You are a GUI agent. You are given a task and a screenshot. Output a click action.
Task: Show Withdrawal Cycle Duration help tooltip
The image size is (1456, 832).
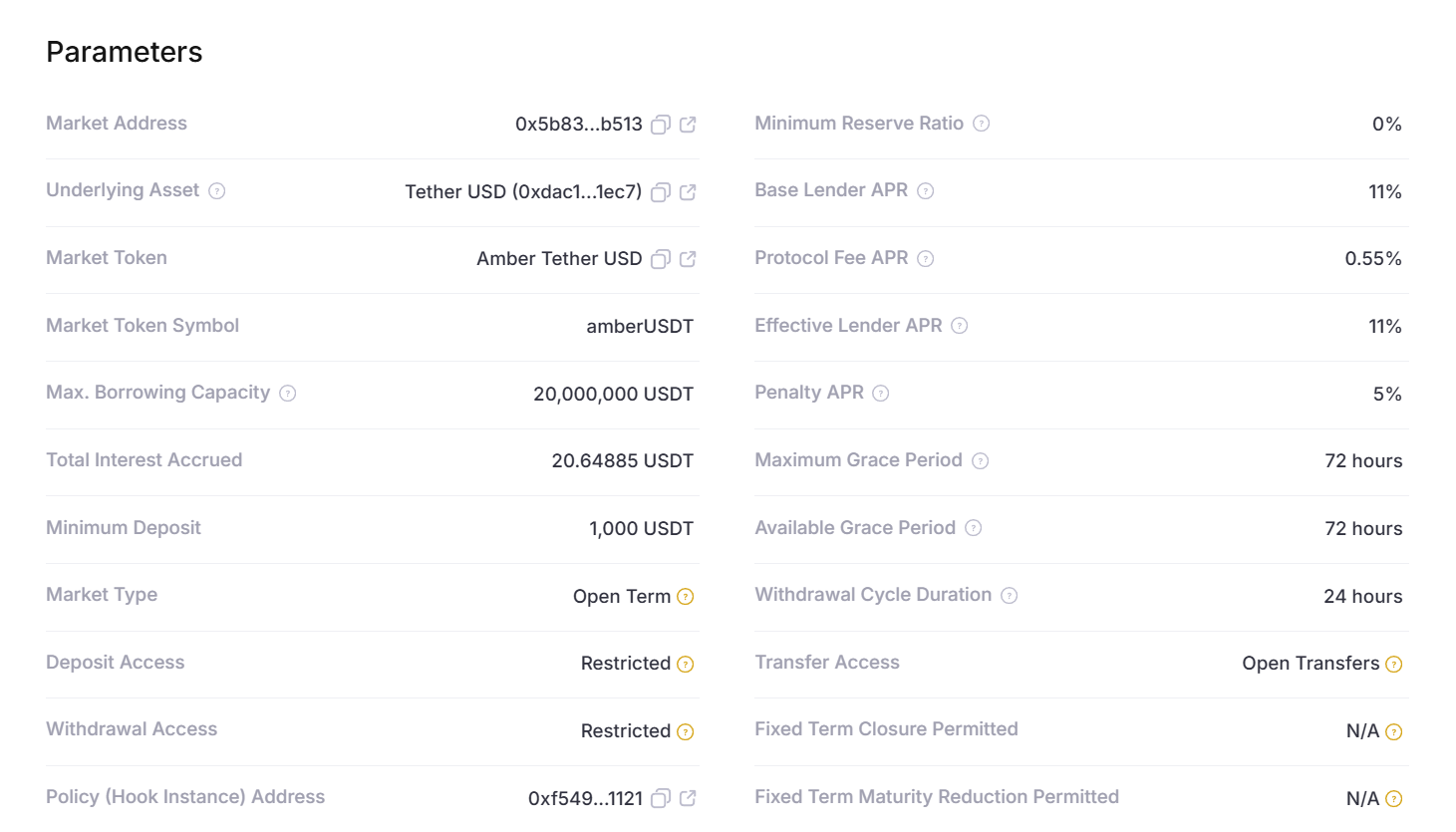coord(1010,596)
